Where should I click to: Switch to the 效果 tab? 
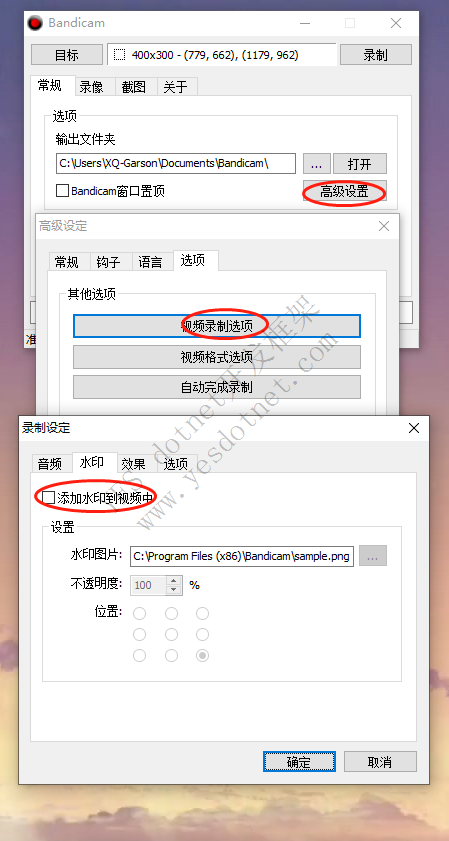point(134,463)
